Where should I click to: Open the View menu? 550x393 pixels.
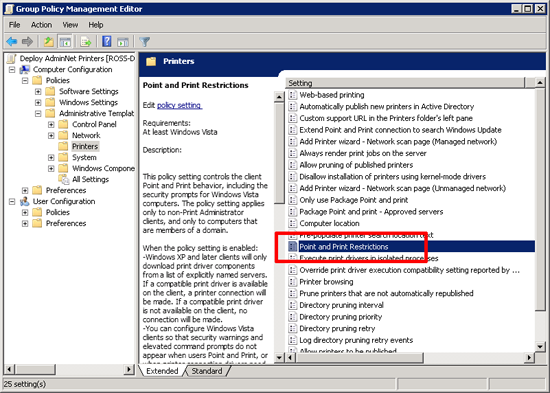coord(70,25)
